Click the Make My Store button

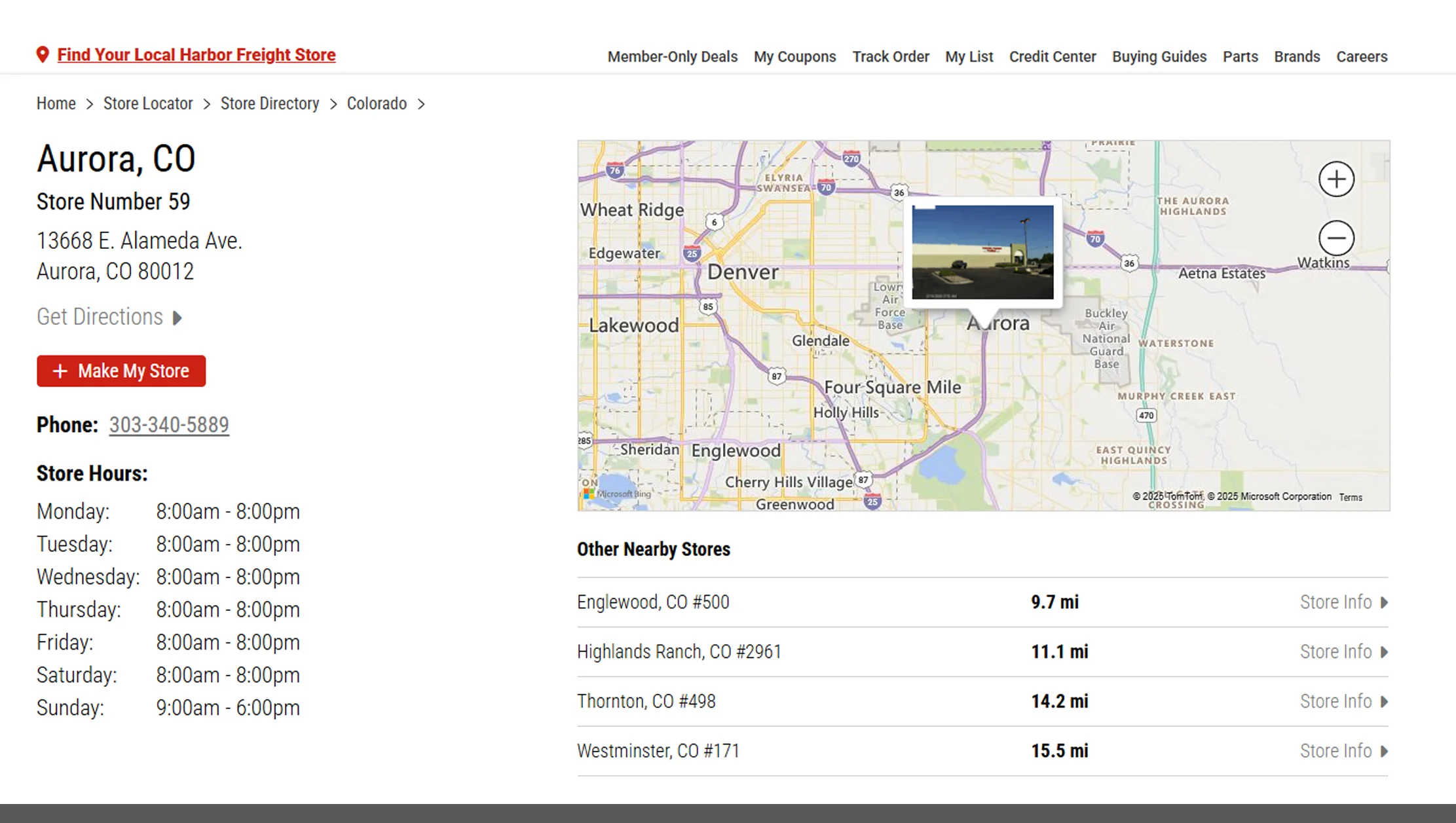coord(121,371)
